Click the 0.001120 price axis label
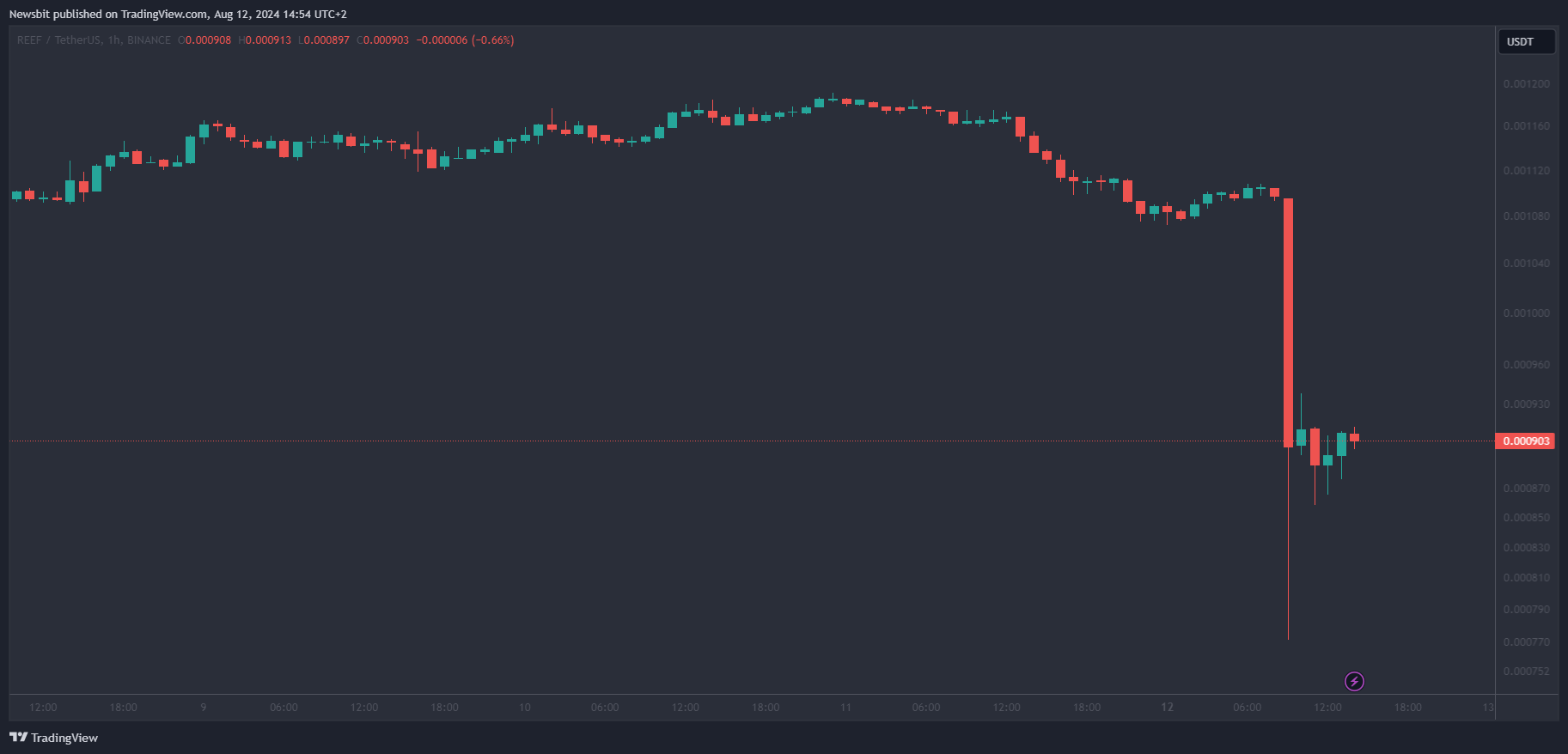This screenshot has height=754, width=1568. [x=1527, y=171]
